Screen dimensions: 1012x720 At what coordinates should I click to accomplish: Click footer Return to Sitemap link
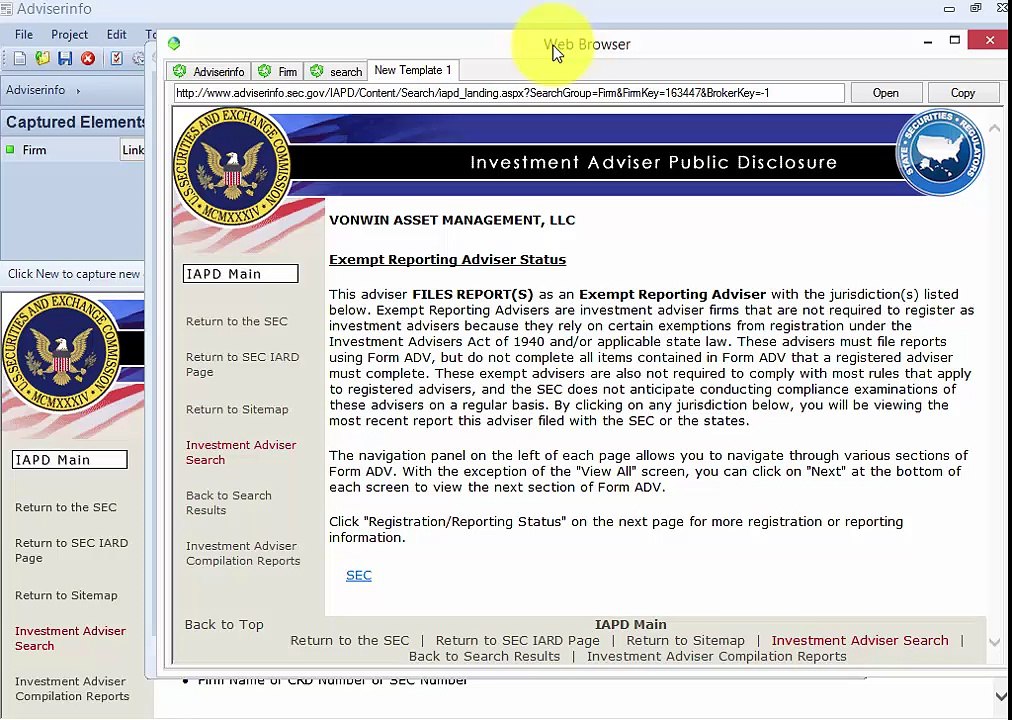tap(685, 641)
